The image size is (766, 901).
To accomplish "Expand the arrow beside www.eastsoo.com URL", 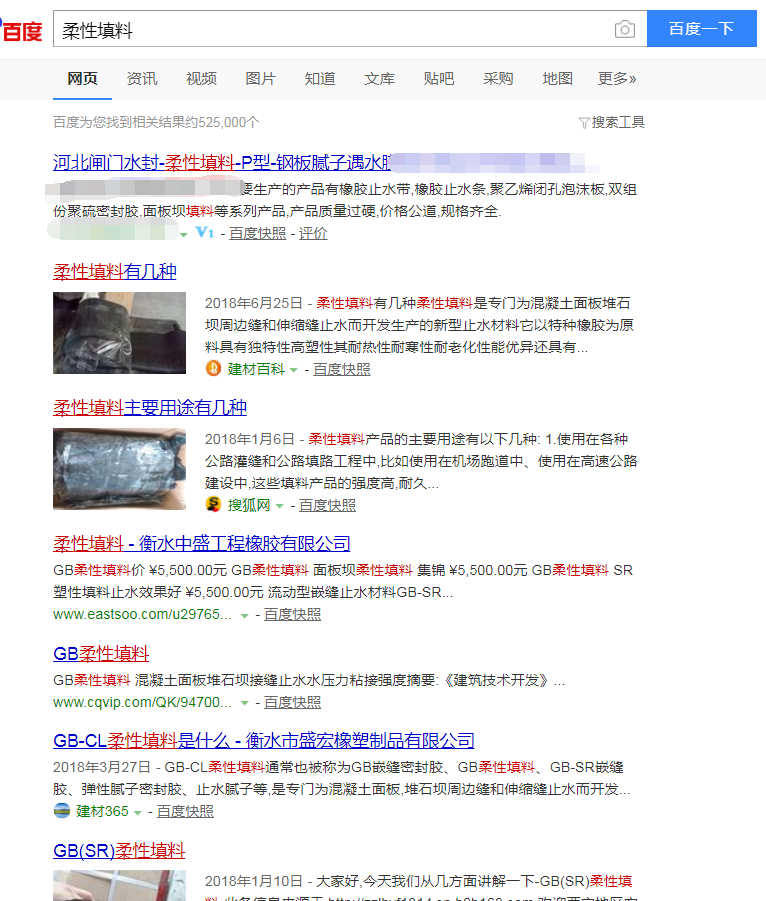I will pyautogui.click(x=244, y=616).
